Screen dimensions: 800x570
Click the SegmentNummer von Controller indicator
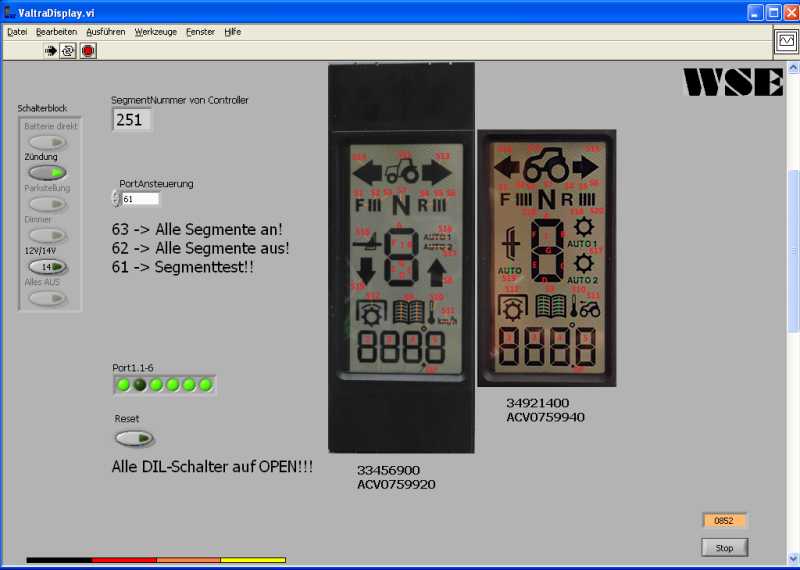click(132, 119)
